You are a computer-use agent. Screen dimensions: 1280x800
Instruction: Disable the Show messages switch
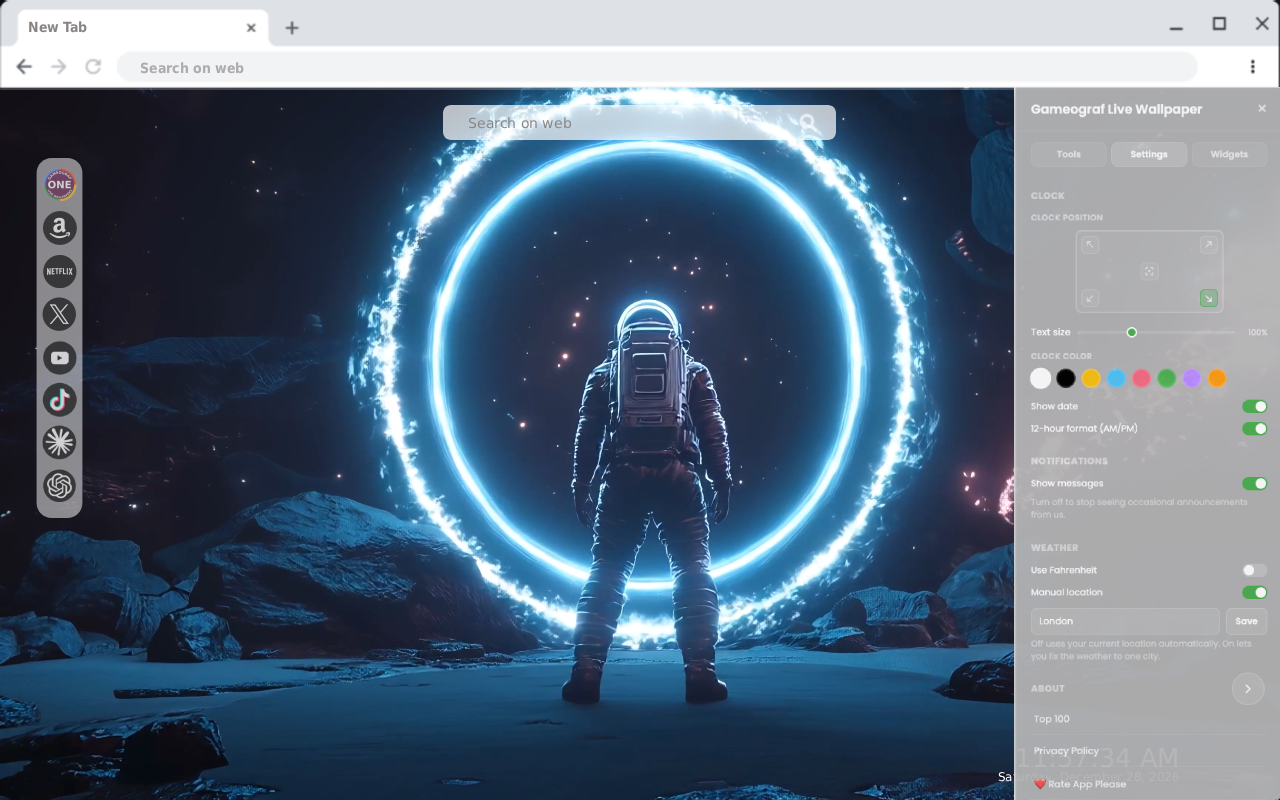1254,484
